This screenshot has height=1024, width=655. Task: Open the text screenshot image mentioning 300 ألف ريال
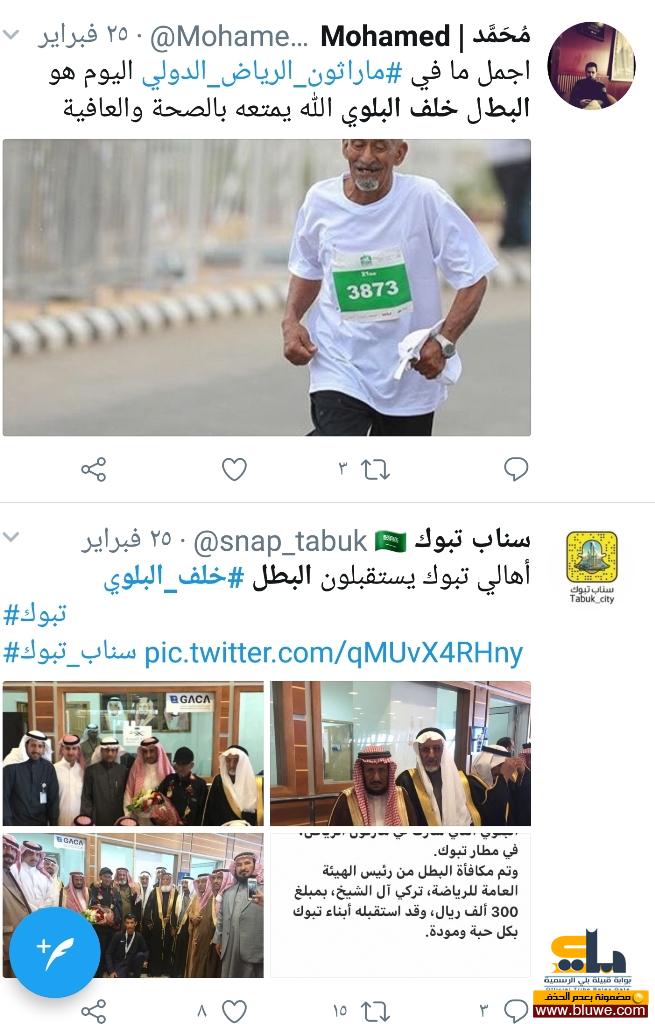click(x=400, y=905)
